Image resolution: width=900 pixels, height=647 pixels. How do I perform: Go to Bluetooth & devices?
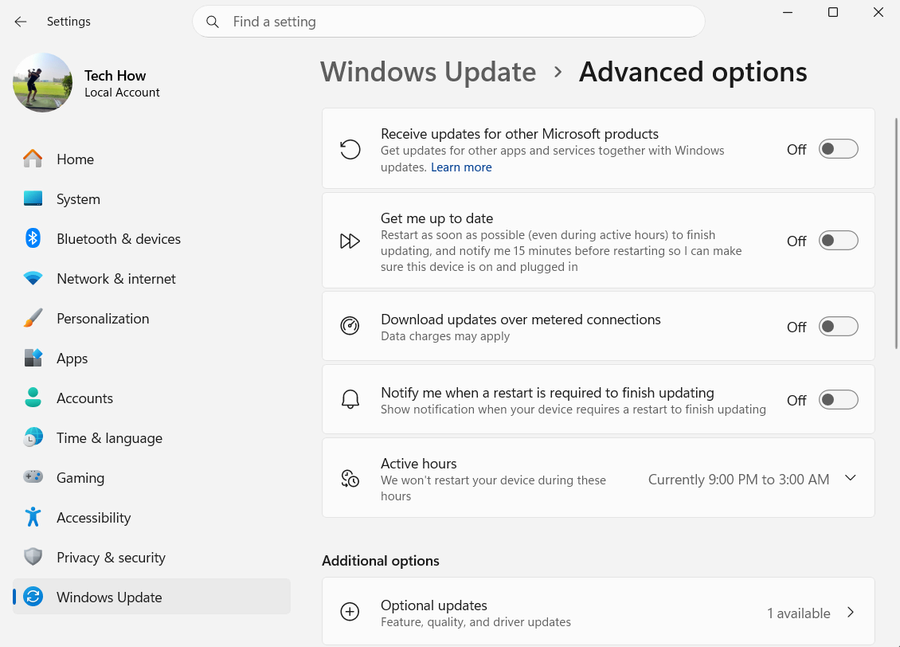[152, 238]
